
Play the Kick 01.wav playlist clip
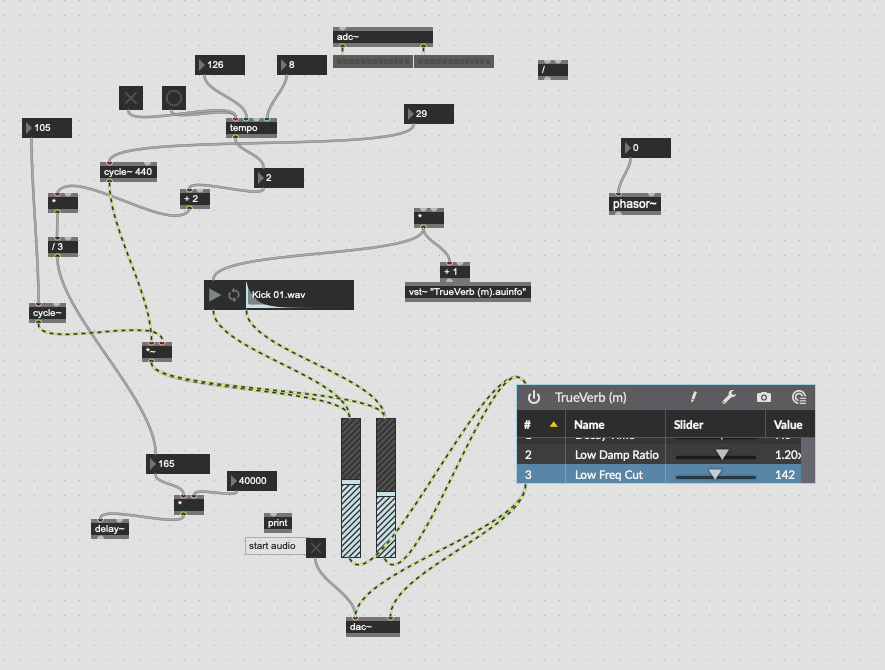tap(214, 295)
